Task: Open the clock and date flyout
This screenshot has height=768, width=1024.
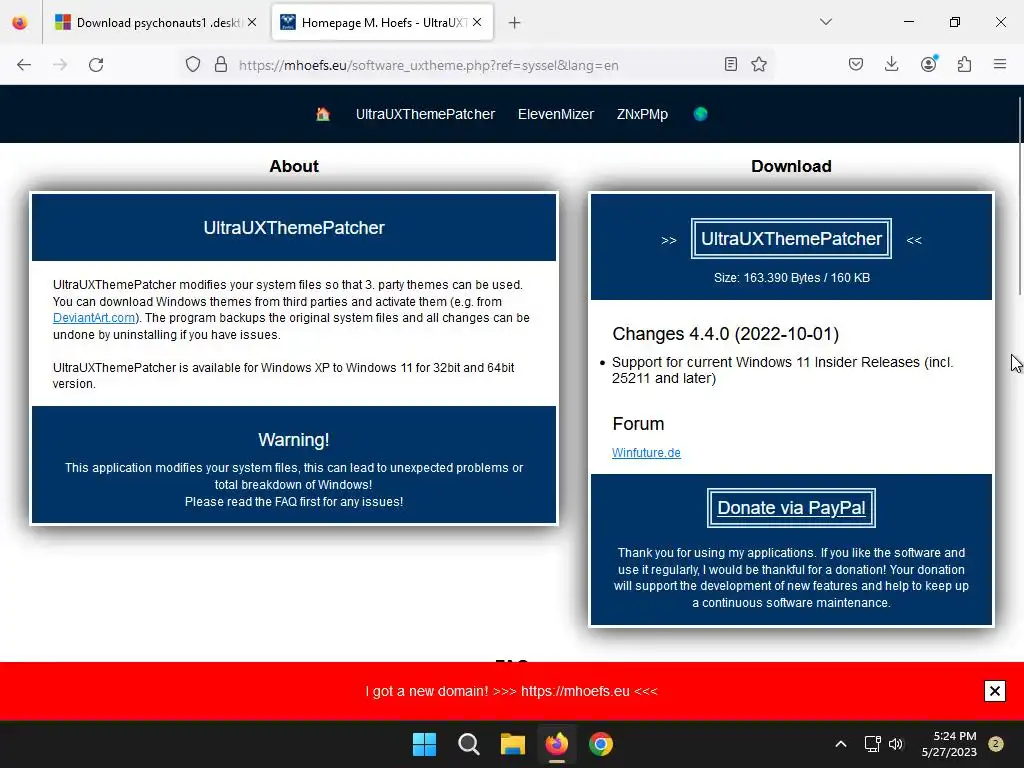Action: click(x=949, y=744)
